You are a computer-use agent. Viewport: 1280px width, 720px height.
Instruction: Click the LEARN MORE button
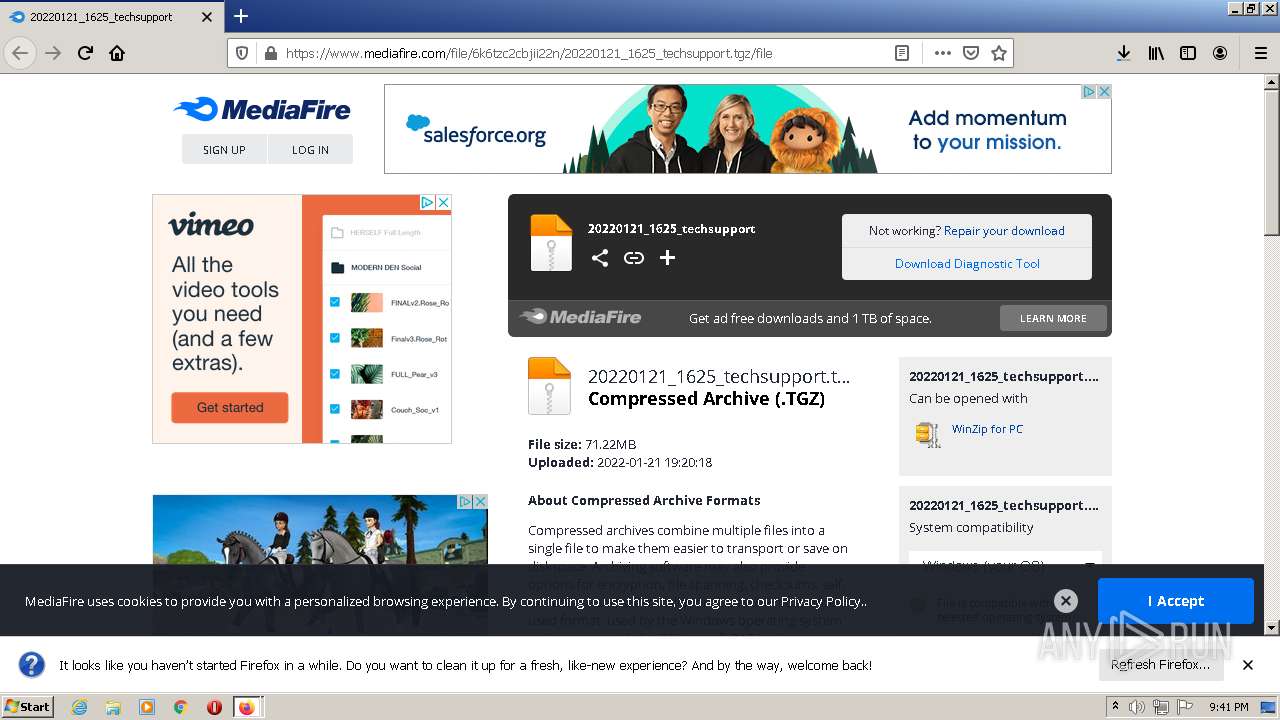click(x=1053, y=318)
